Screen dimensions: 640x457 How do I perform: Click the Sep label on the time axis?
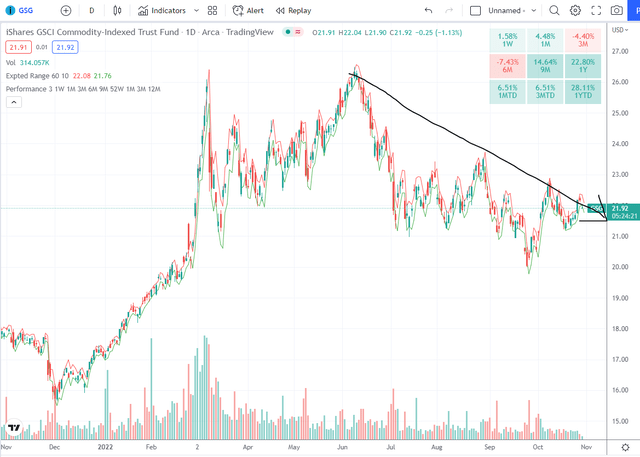coord(489,447)
